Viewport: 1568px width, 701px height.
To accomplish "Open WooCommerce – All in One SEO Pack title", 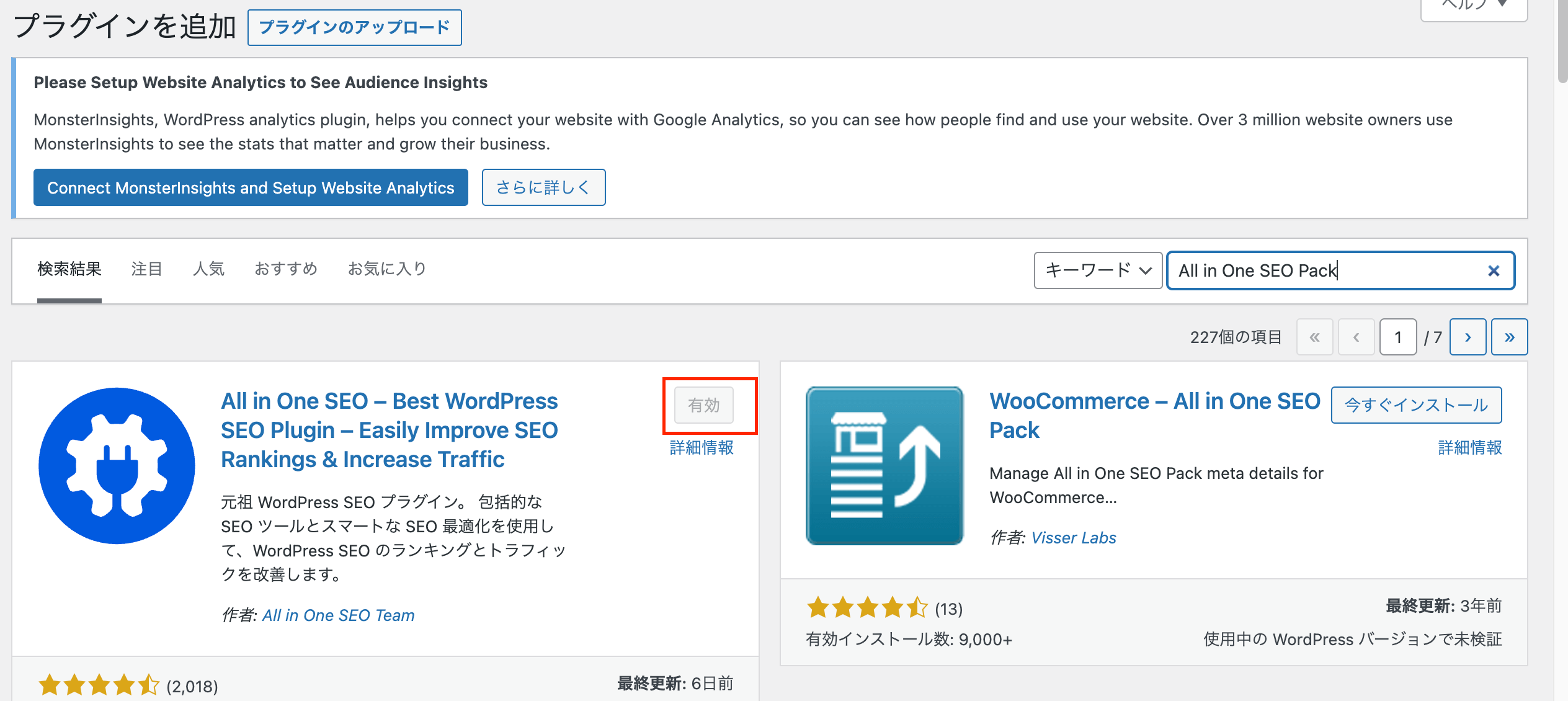I will pos(1154,415).
